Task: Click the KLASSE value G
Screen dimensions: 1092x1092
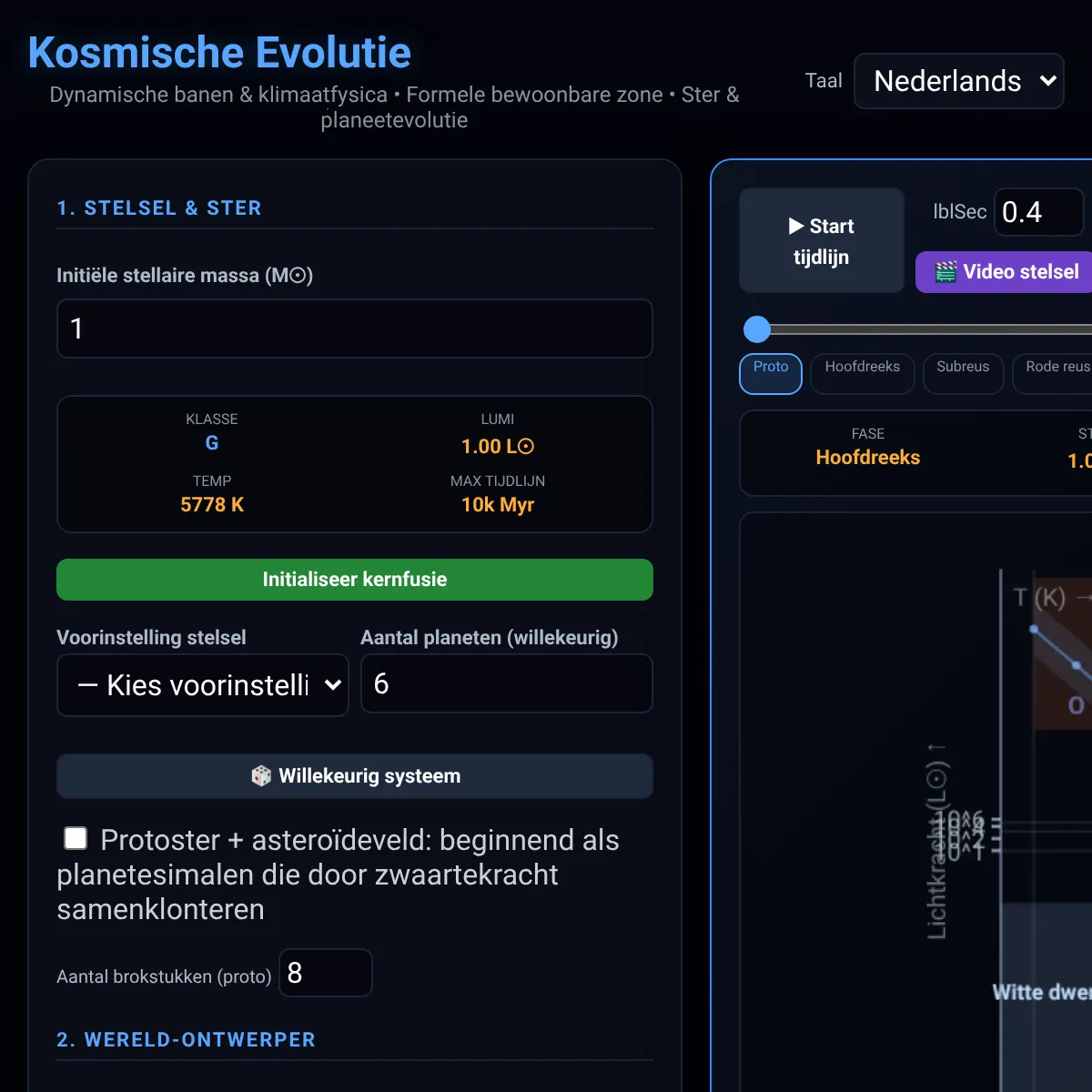Action: coord(212,443)
